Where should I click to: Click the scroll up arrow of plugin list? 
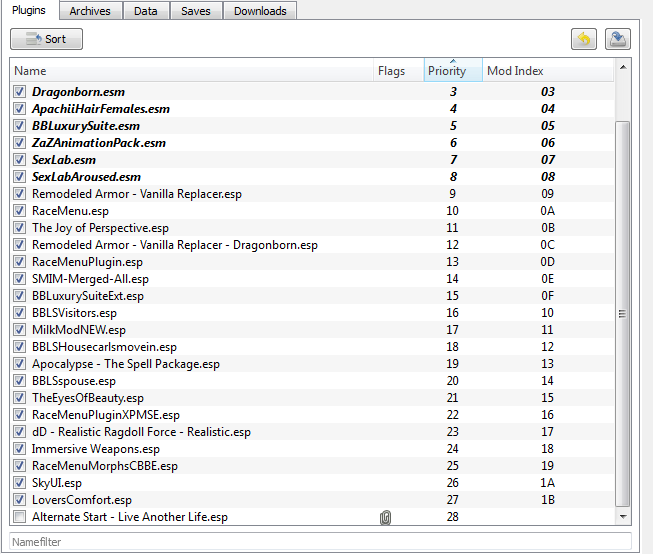tap(623, 67)
